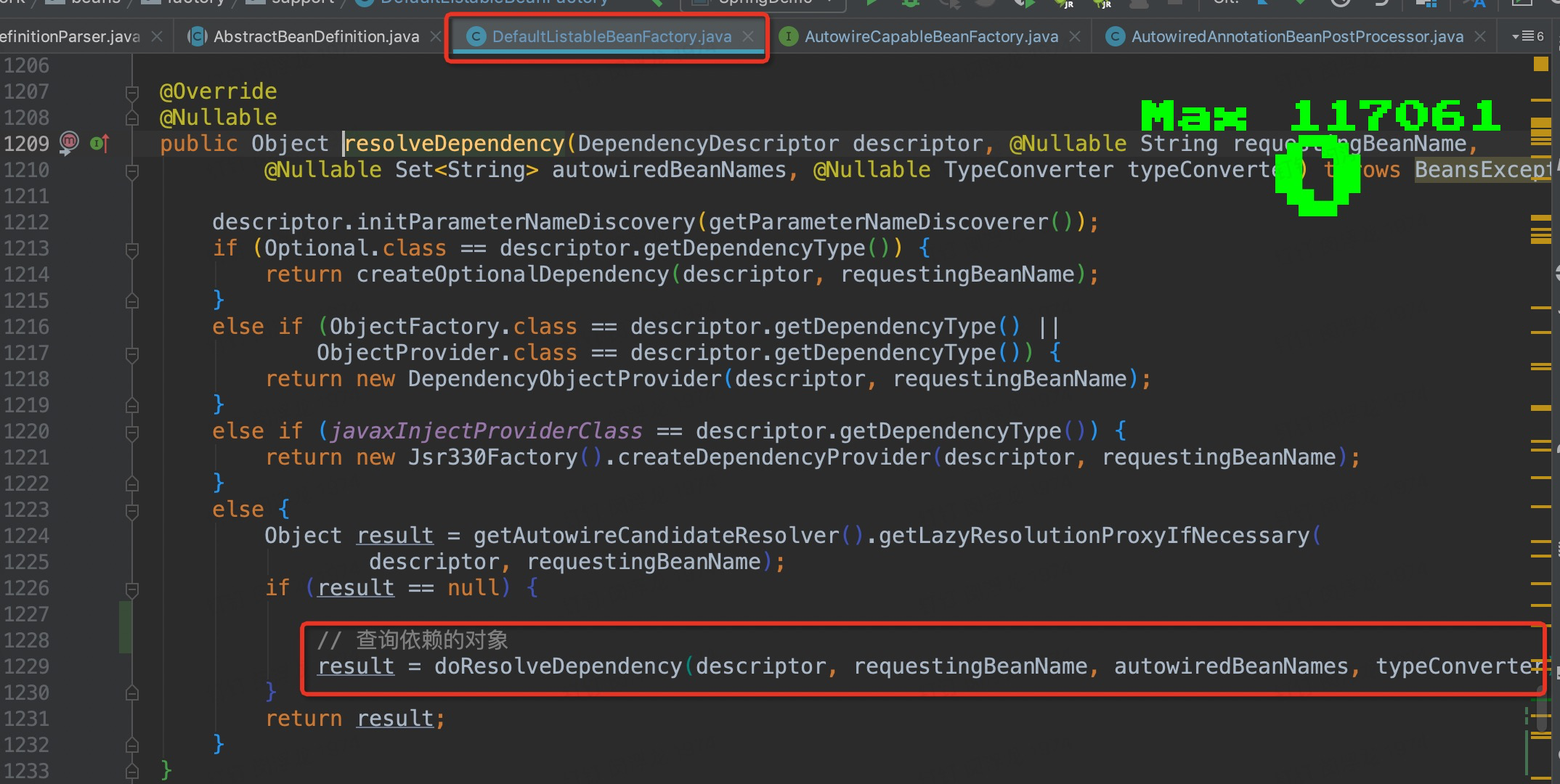Click the class icon on DefaultListableBeanFactory.java tab
Image resolution: width=1560 pixels, height=784 pixels.
(x=476, y=36)
